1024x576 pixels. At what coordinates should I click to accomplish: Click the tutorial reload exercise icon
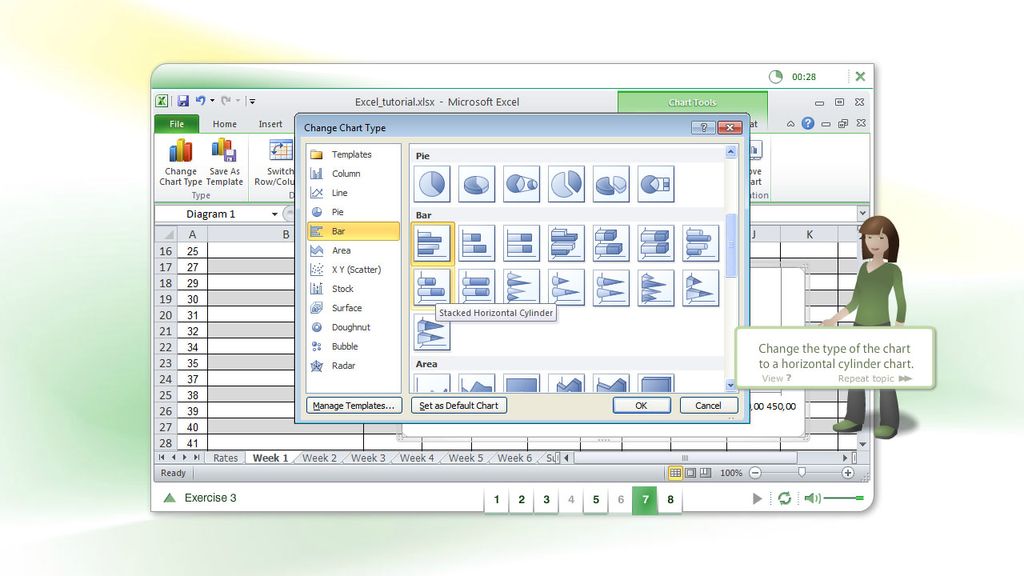784,498
